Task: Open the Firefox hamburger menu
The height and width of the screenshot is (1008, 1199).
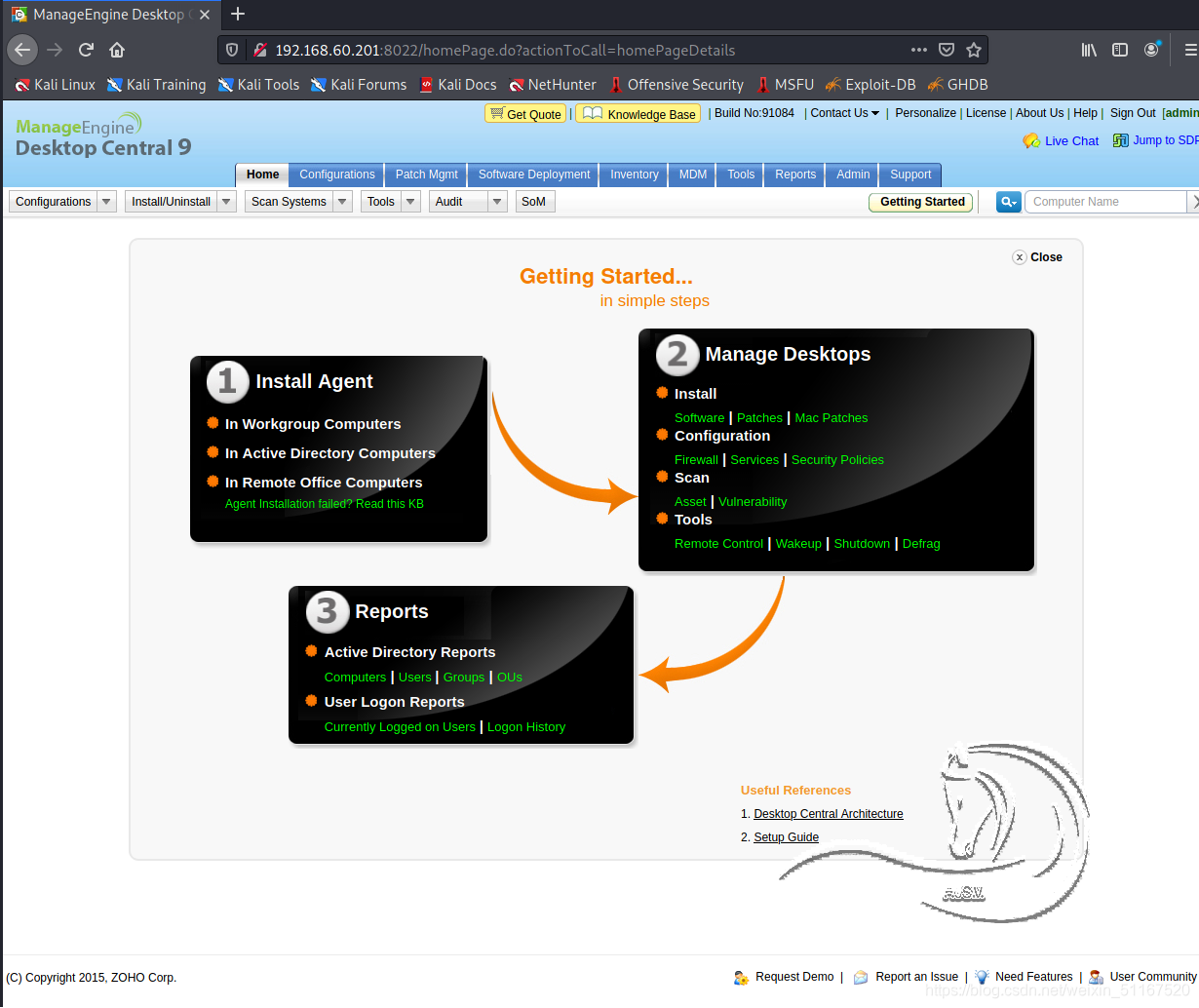Action: pos(1190,50)
